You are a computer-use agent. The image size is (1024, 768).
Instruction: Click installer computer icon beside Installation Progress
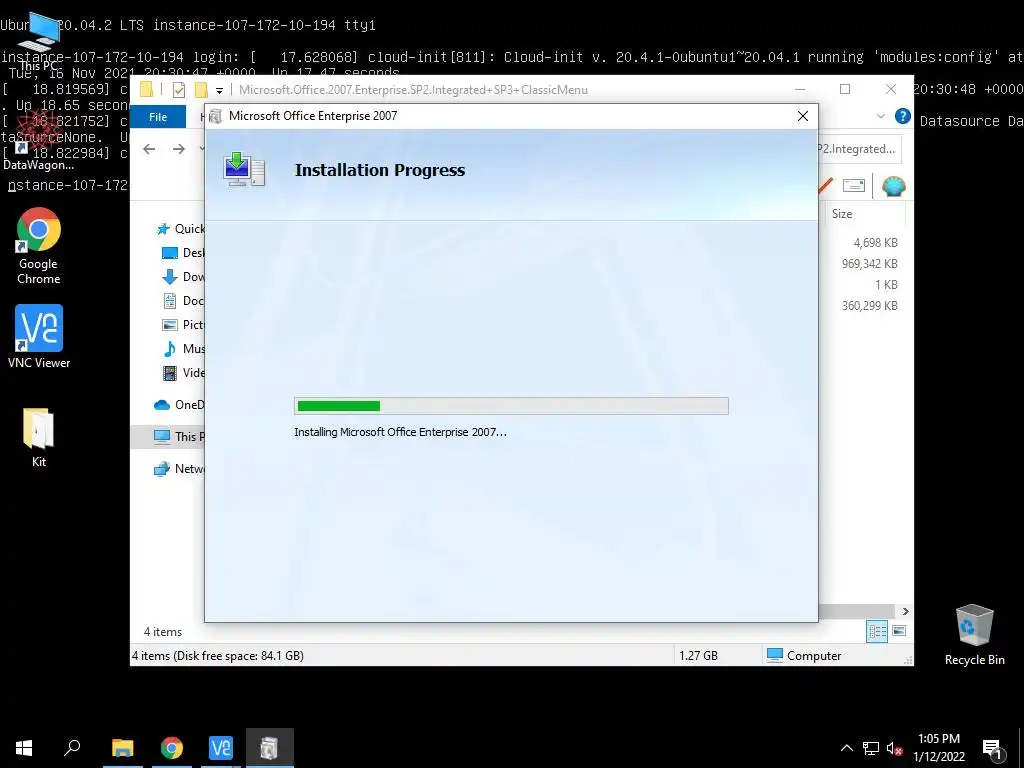click(244, 170)
